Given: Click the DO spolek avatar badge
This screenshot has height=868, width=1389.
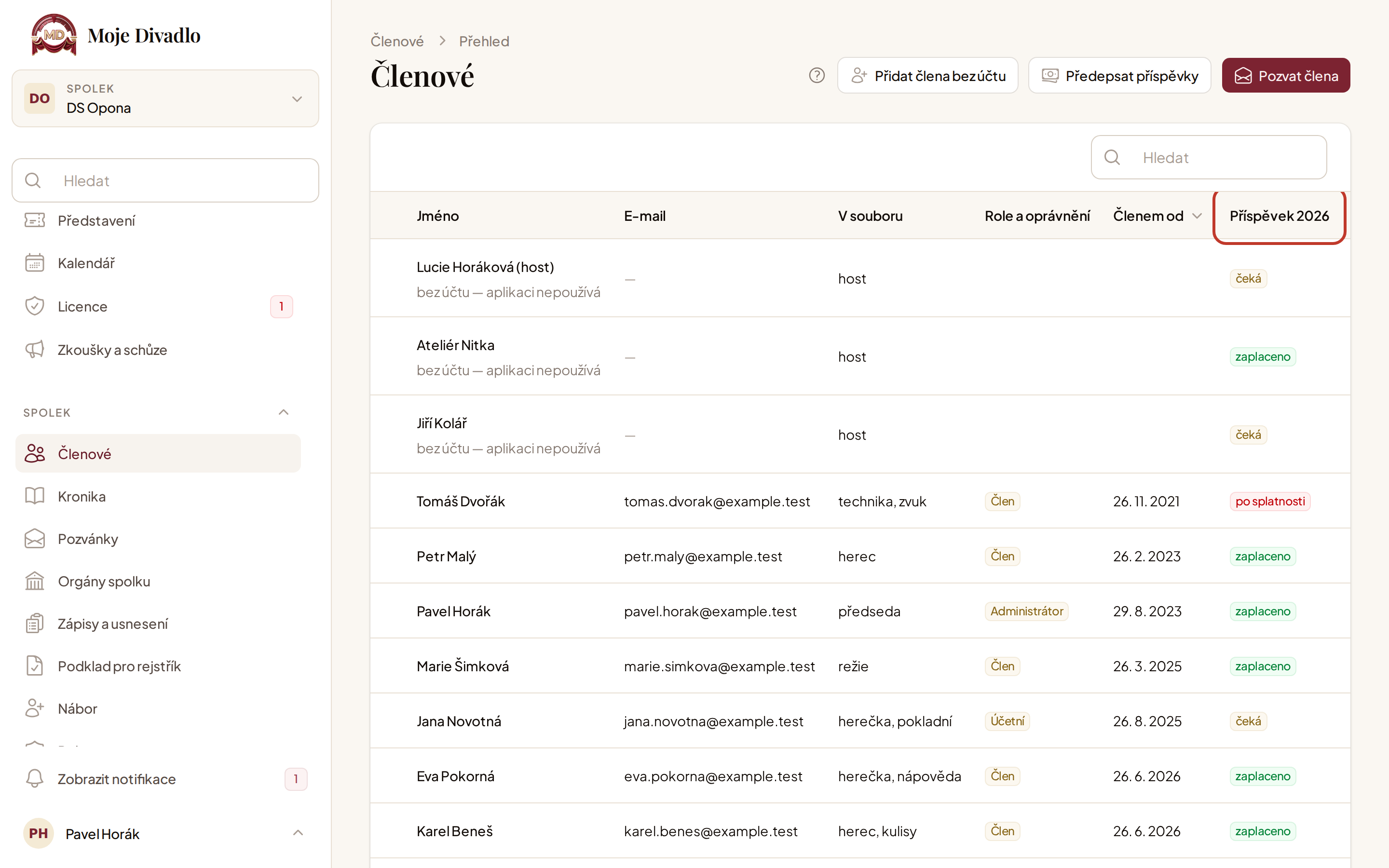Looking at the screenshot, I should point(40,98).
